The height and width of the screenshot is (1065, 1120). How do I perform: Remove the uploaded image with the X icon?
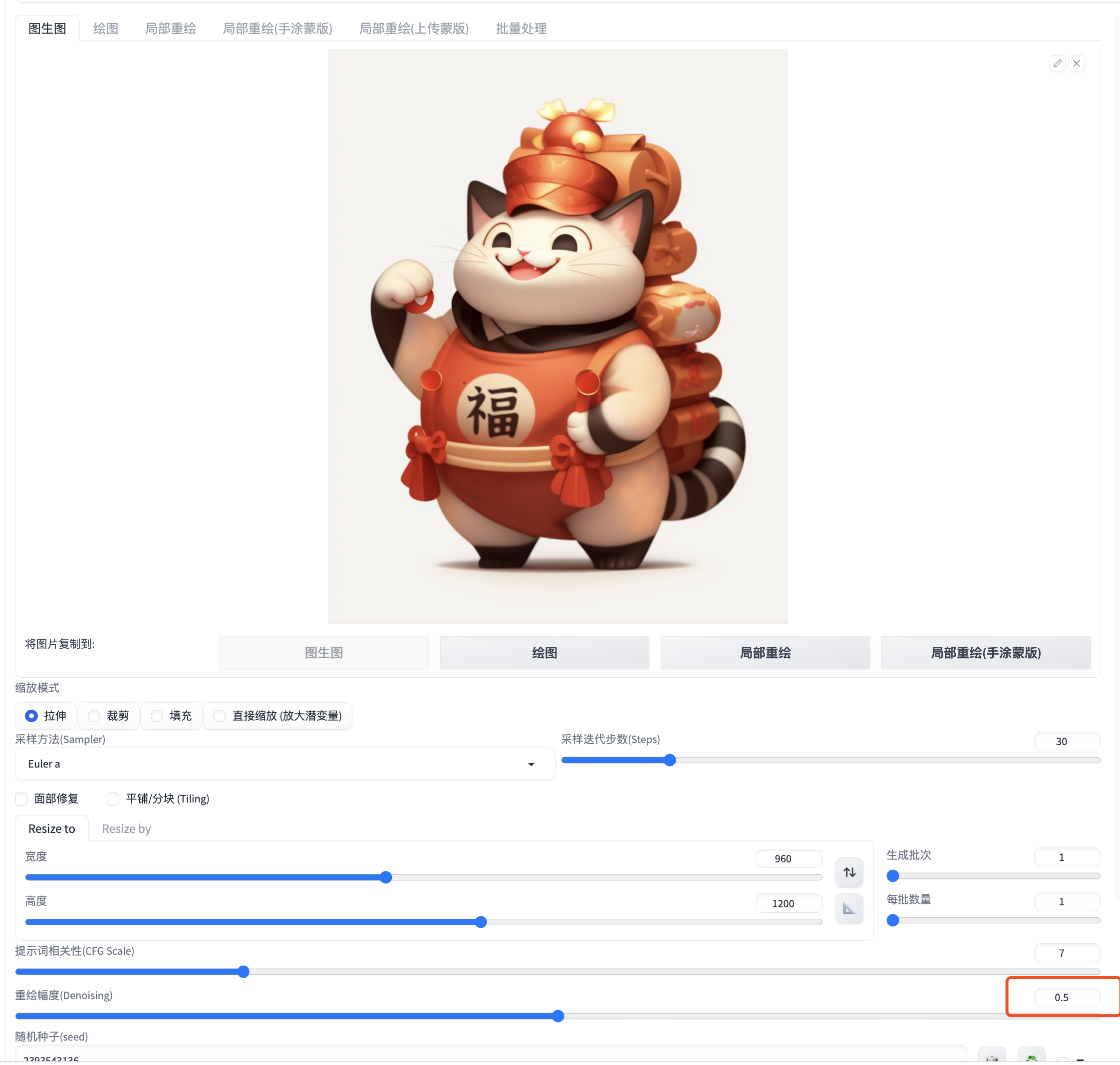click(1076, 63)
